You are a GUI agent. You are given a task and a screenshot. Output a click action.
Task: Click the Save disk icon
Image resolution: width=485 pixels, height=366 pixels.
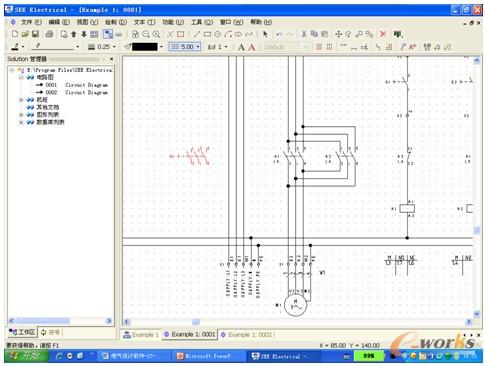click(35, 34)
